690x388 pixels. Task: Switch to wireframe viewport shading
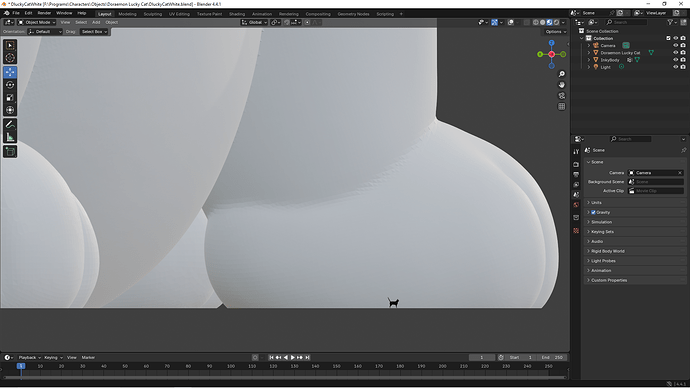pyautogui.click(x=536, y=22)
